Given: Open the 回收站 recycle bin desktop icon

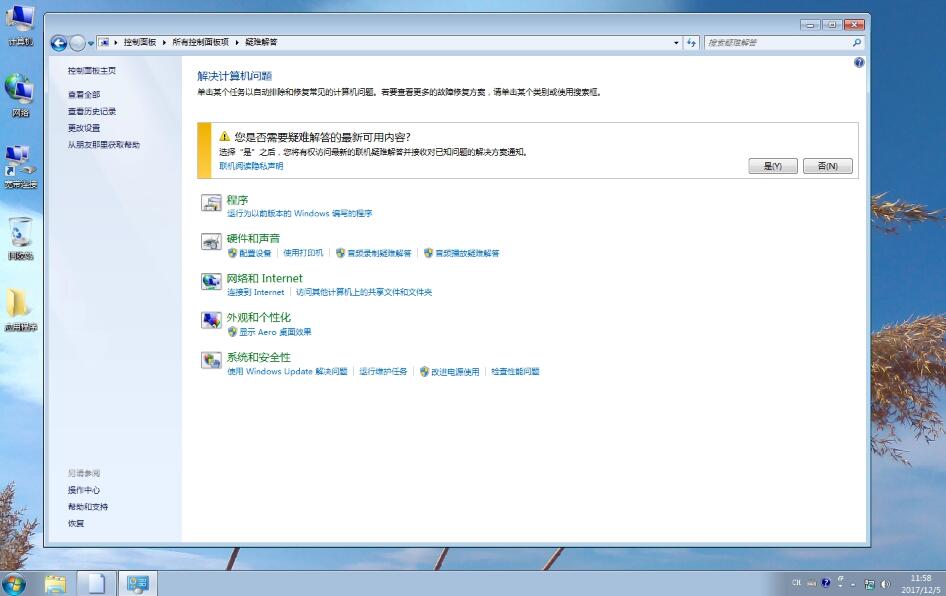Looking at the screenshot, I should [20, 238].
